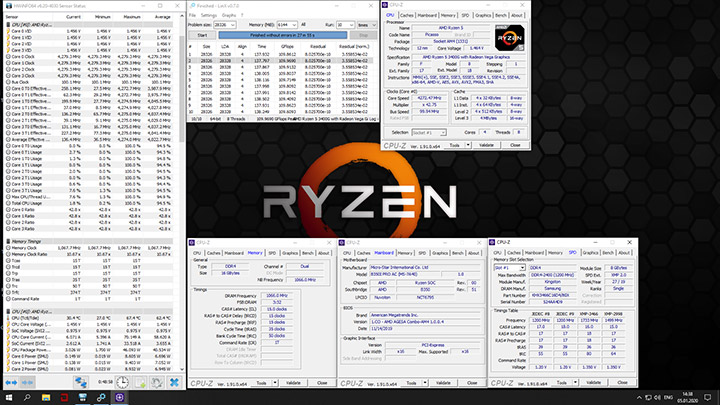Expand Tools arrow in CPU-Z SPD window

(575, 382)
